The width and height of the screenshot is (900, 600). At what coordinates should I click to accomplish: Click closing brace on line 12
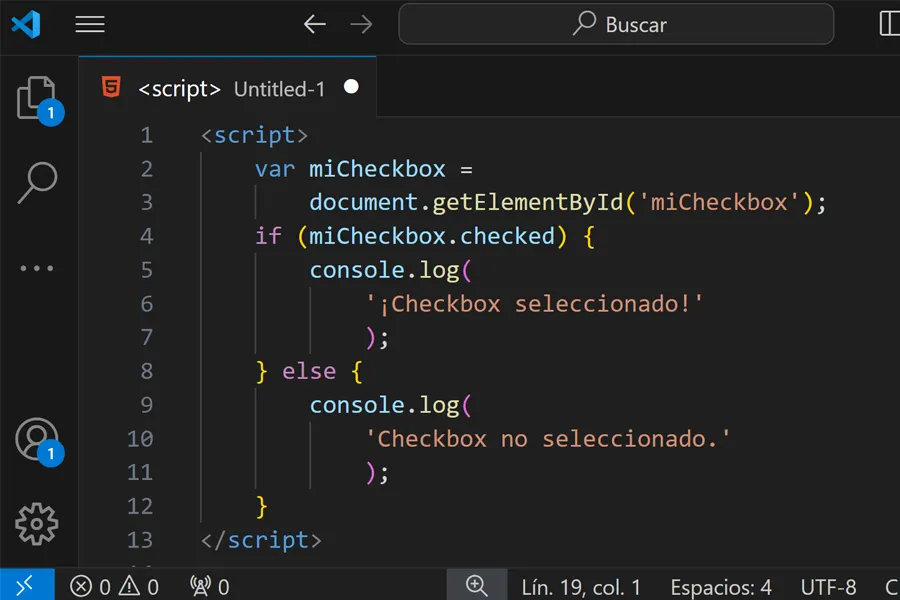pyautogui.click(x=262, y=506)
